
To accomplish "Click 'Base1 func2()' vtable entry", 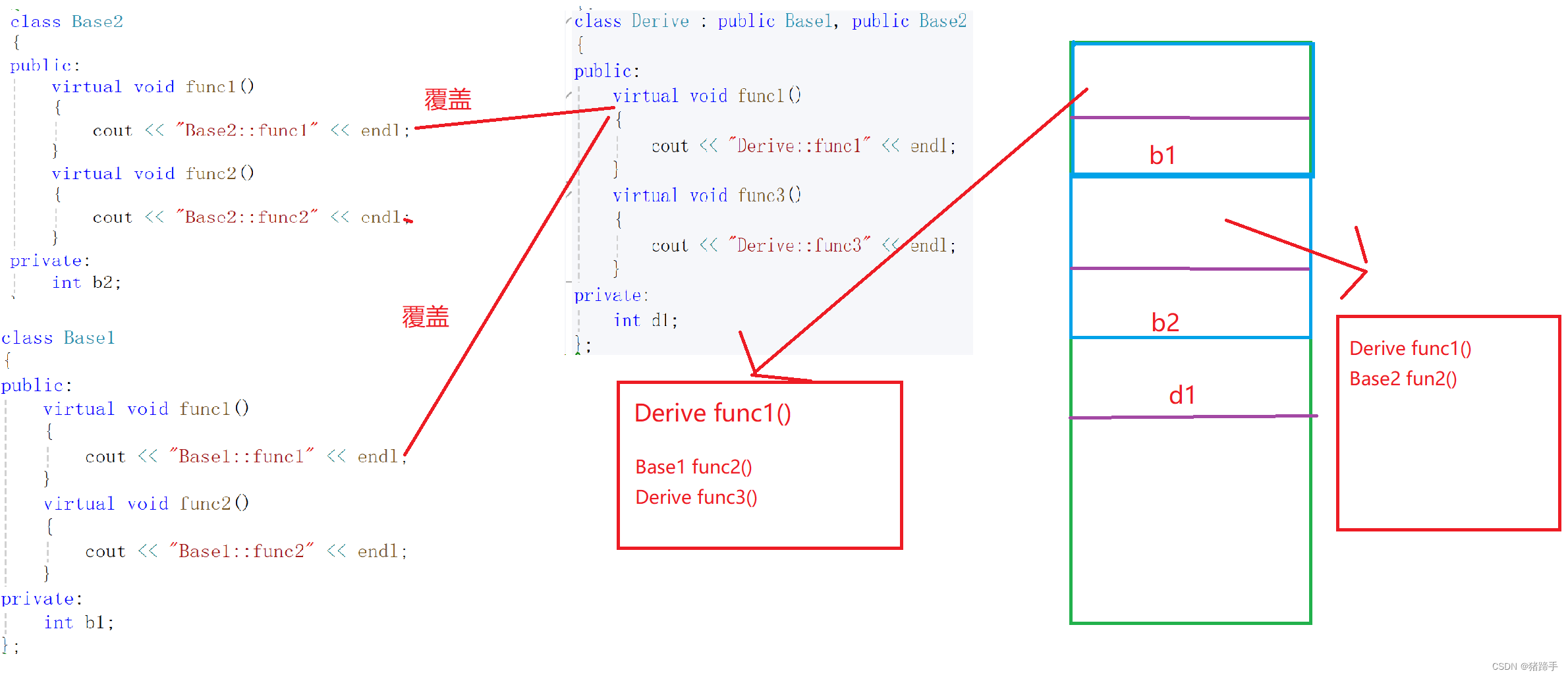I will click(694, 467).
